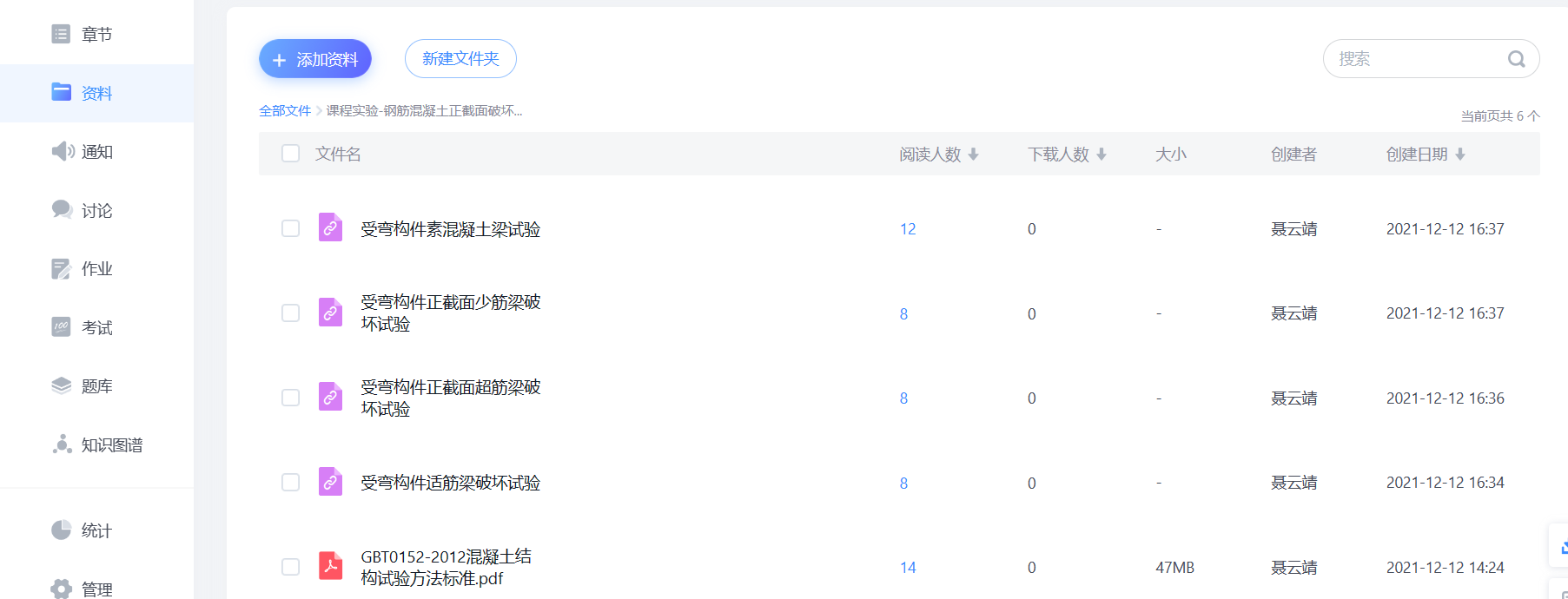Click the 新建文件夹 button
1568x599 pixels.
tap(460, 59)
